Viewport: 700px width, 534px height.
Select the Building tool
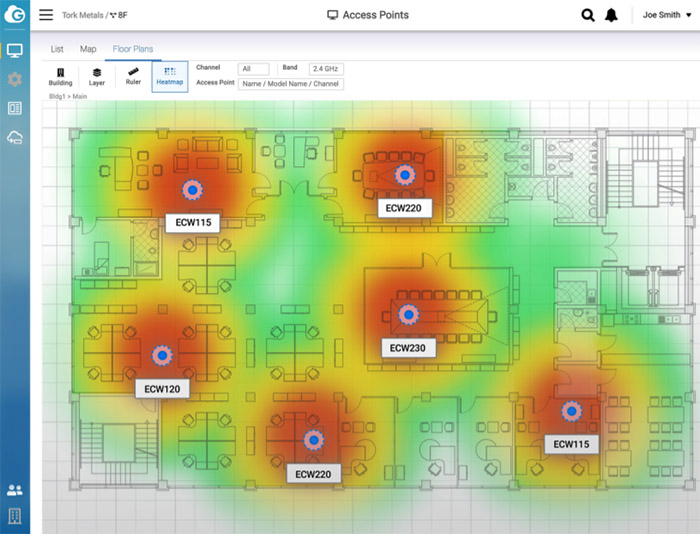[60, 77]
